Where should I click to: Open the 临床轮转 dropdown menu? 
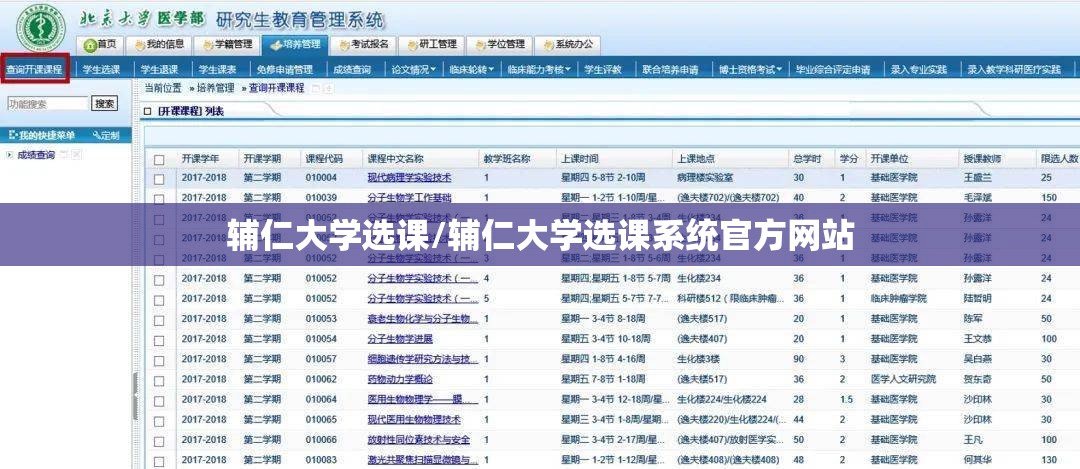coord(472,70)
